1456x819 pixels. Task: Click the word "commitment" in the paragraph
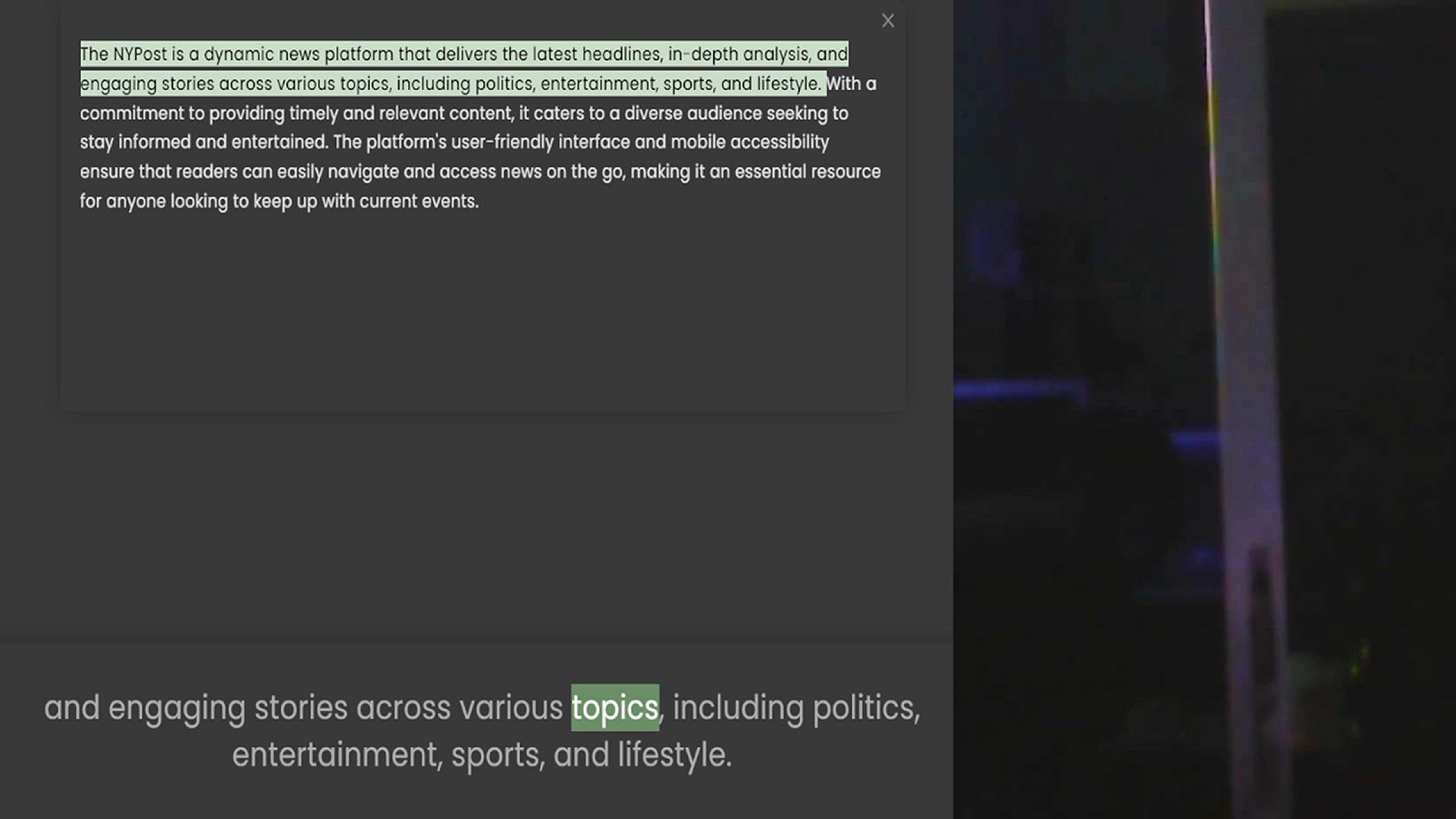132,114
